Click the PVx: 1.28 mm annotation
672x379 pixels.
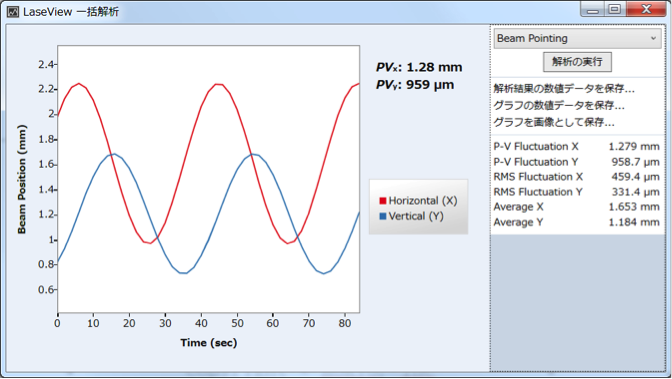pyautogui.click(x=419, y=67)
